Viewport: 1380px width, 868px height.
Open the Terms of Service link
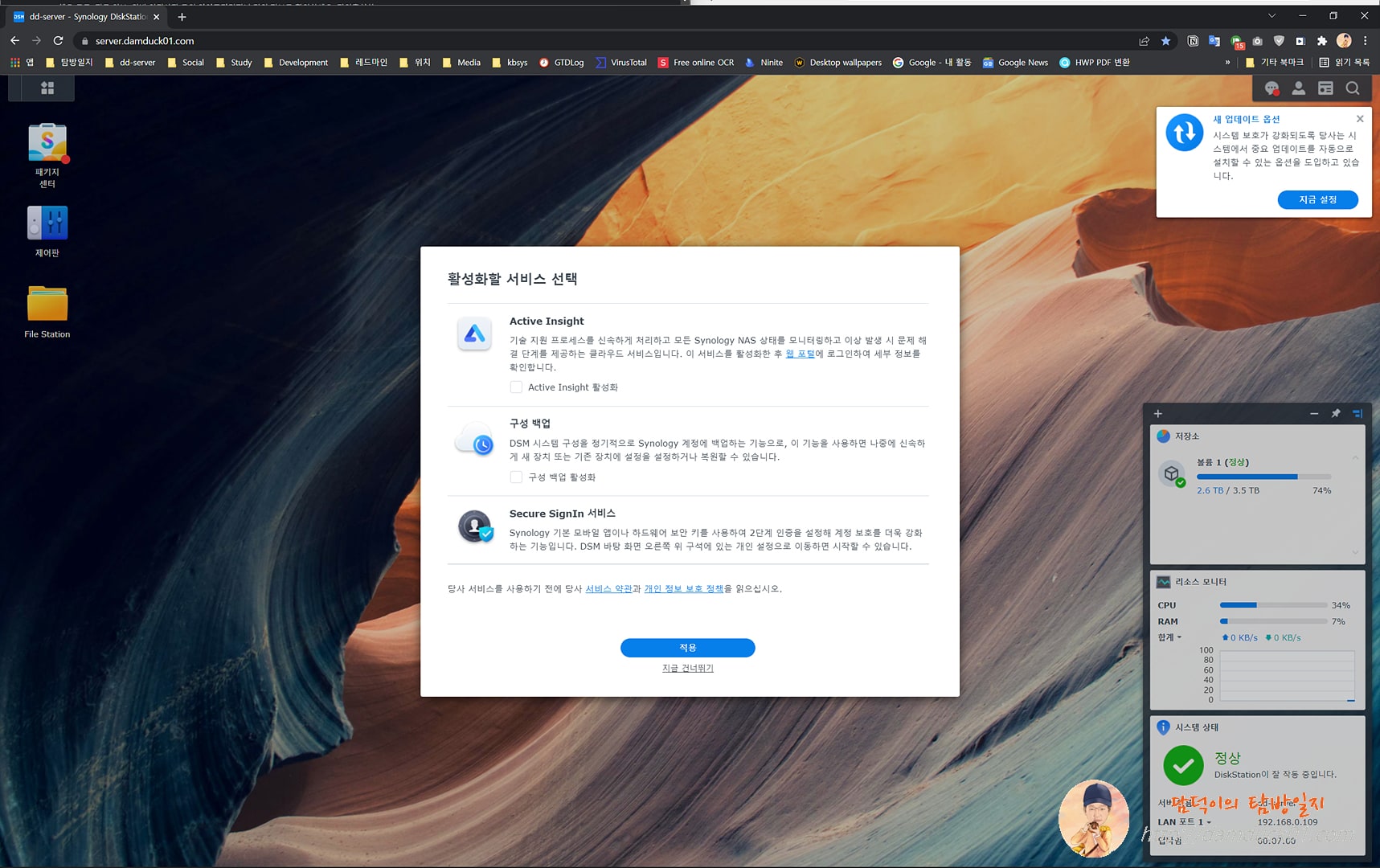pos(608,589)
